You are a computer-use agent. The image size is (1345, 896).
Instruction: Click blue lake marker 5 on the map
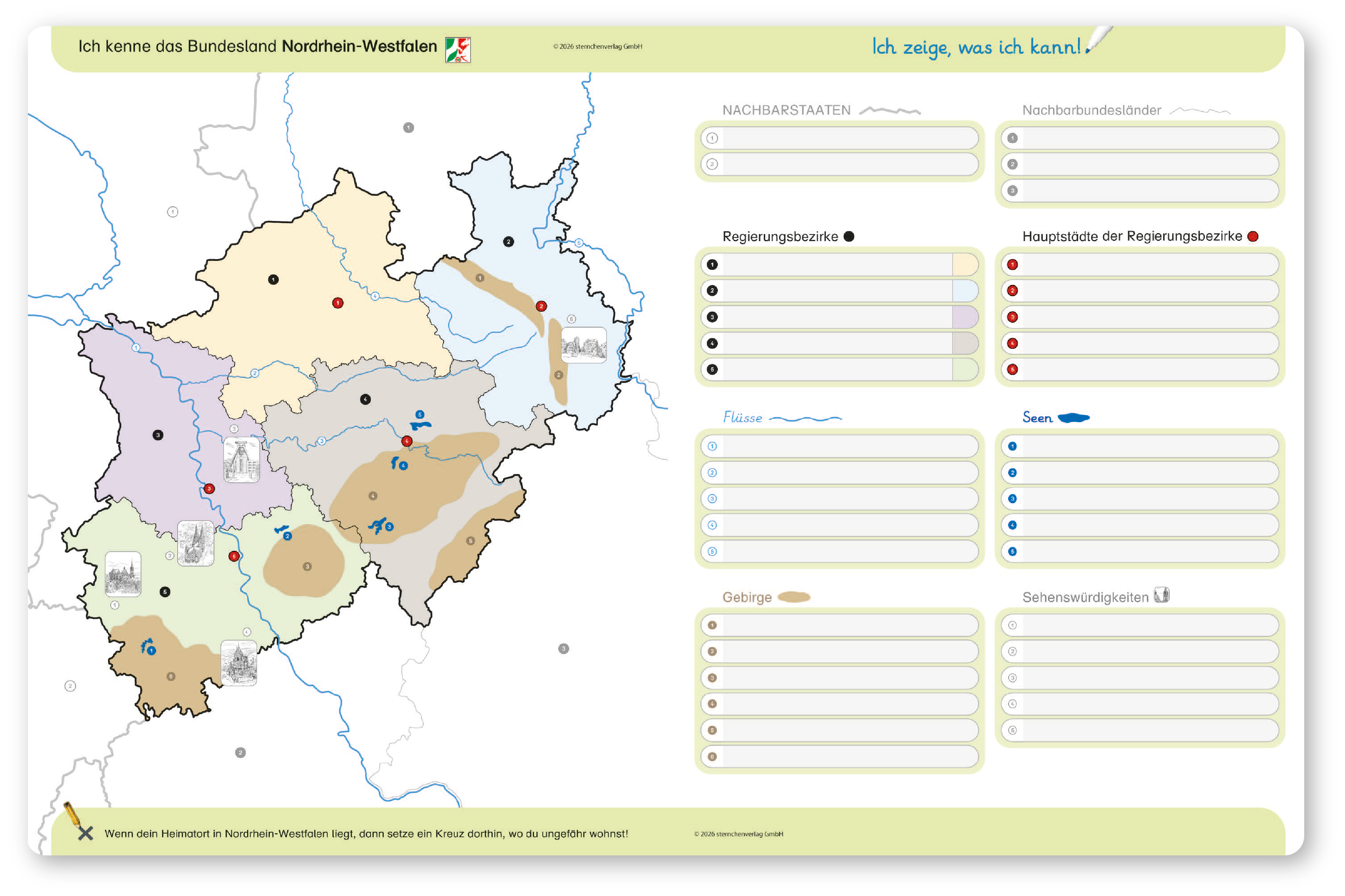pos(419,414)
